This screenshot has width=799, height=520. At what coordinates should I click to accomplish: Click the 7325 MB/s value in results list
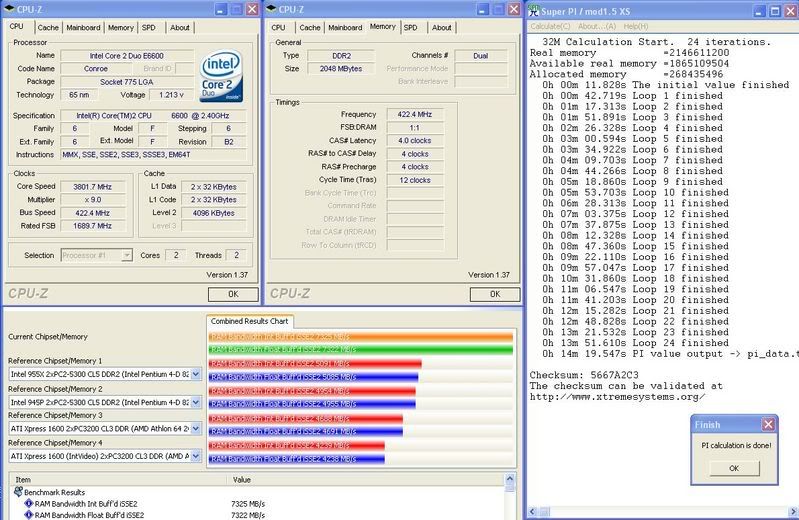248,504
